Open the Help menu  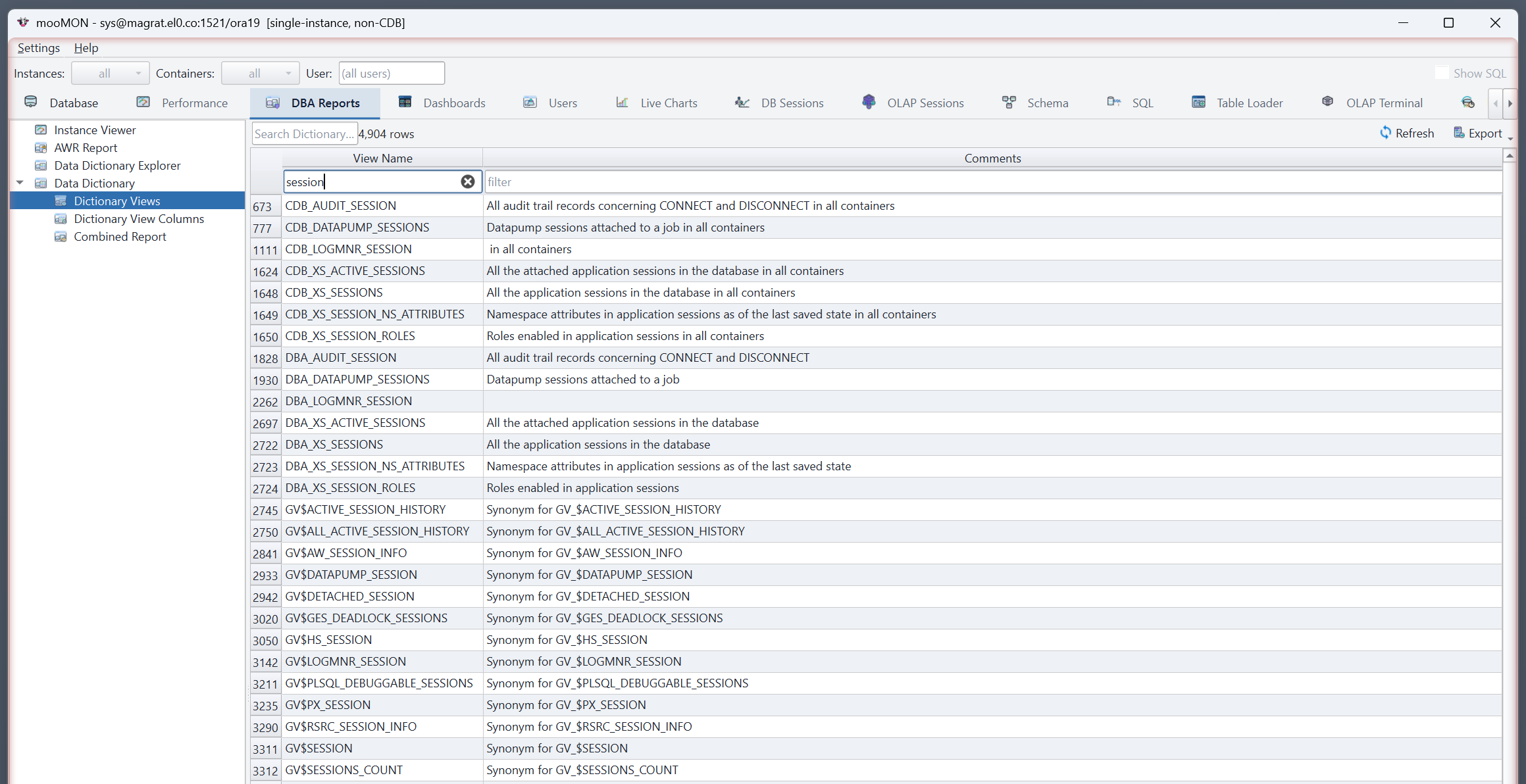(x=86, y=47)
